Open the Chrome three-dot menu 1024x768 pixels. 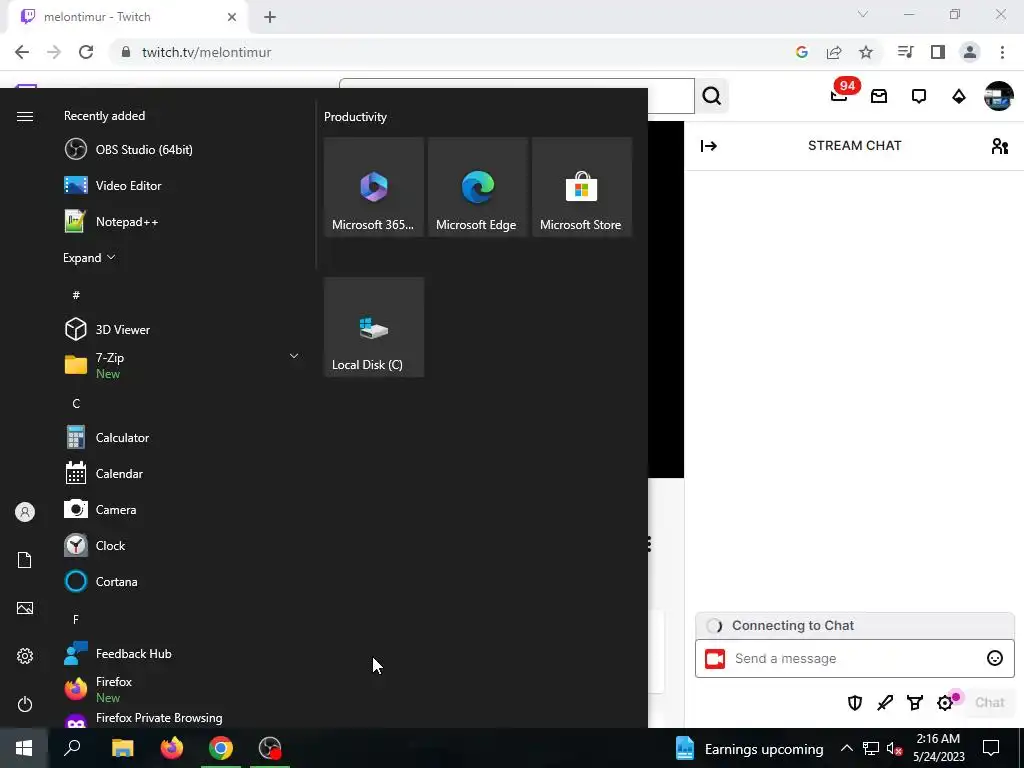(x=1002, y=52)
